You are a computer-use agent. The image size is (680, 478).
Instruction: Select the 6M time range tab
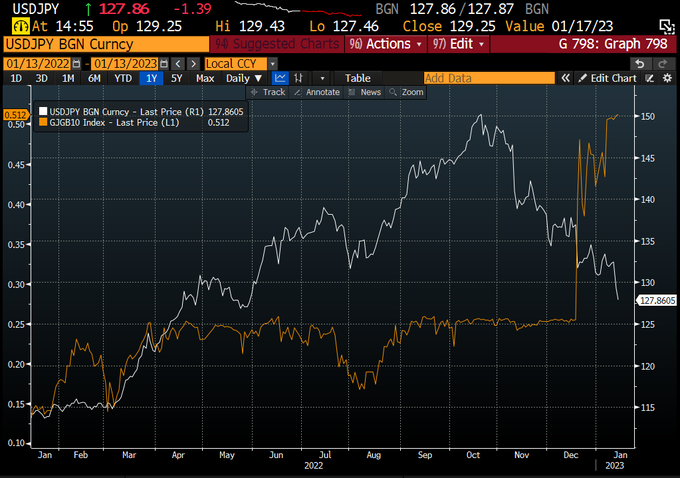click(94, 78)
